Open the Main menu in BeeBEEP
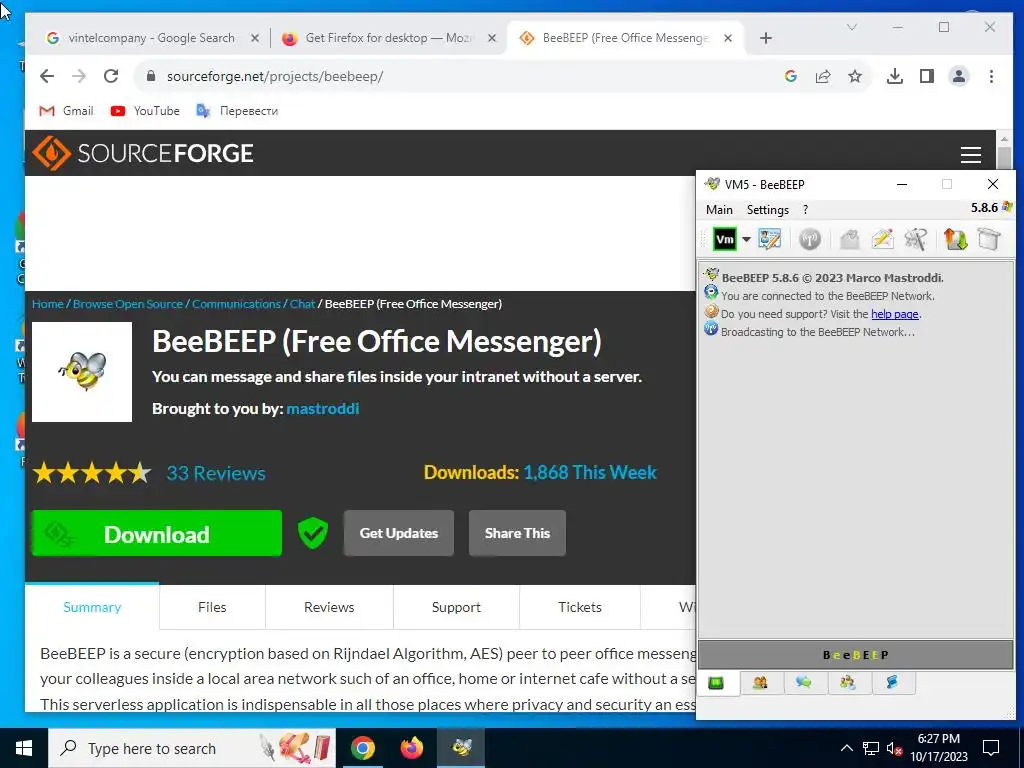 pyautogui.click(x=719, y=210)
